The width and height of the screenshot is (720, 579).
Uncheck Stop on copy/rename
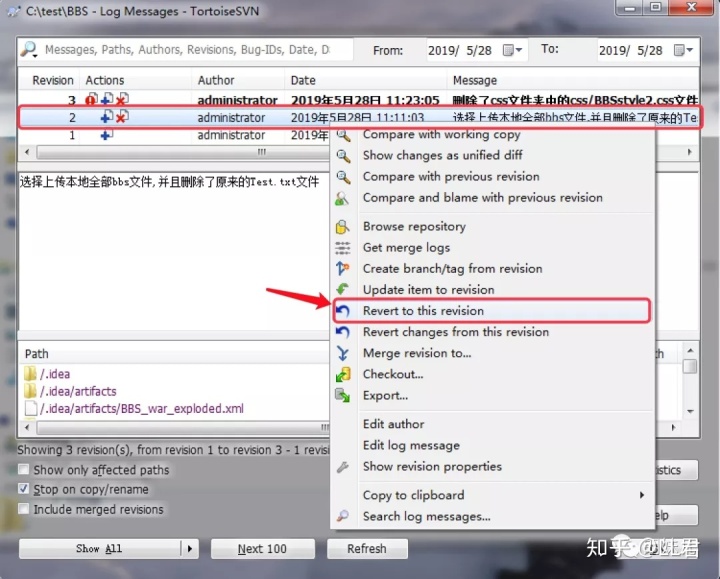(x=23, y=489)
